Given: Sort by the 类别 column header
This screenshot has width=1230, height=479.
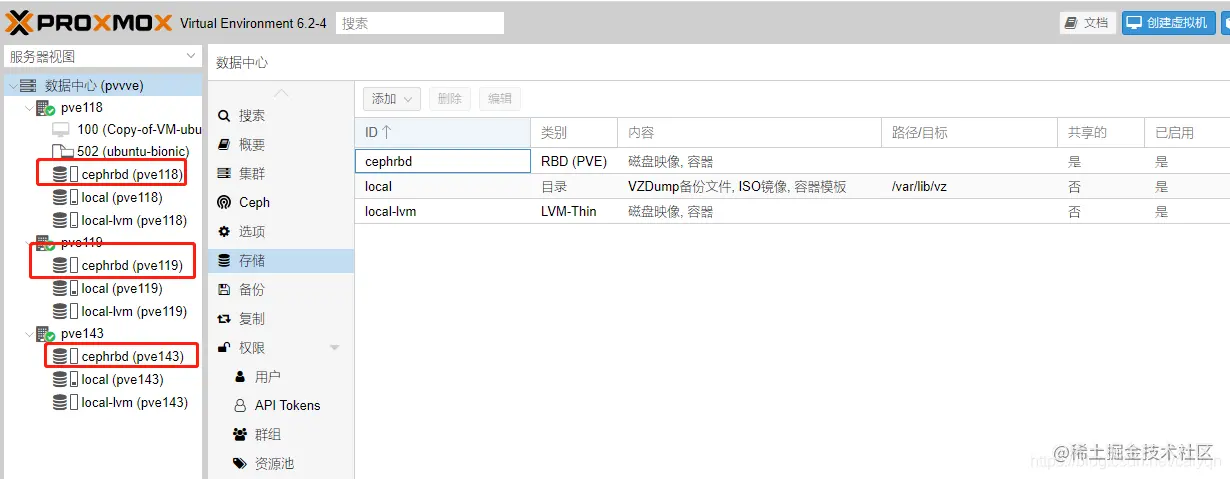Looking at the screenshot, I should (574, 132).
